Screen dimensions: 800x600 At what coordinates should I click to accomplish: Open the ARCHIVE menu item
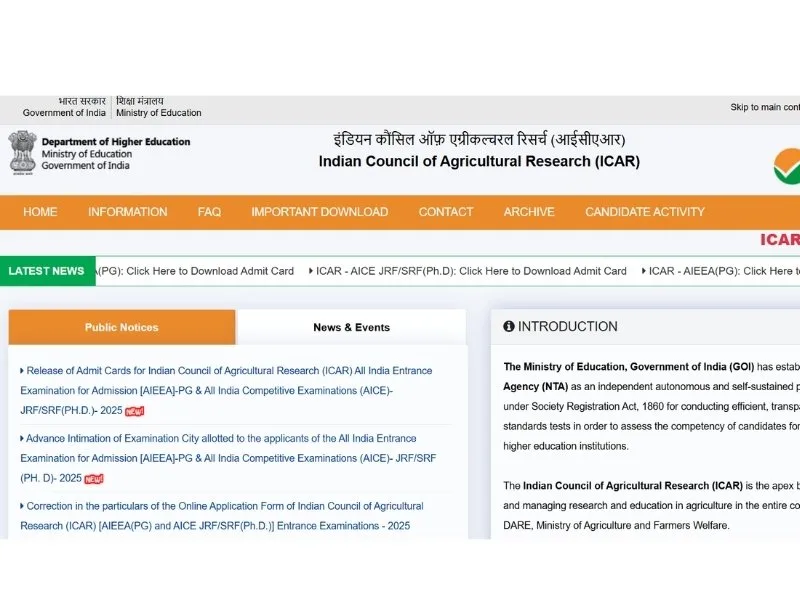[529, 212]
